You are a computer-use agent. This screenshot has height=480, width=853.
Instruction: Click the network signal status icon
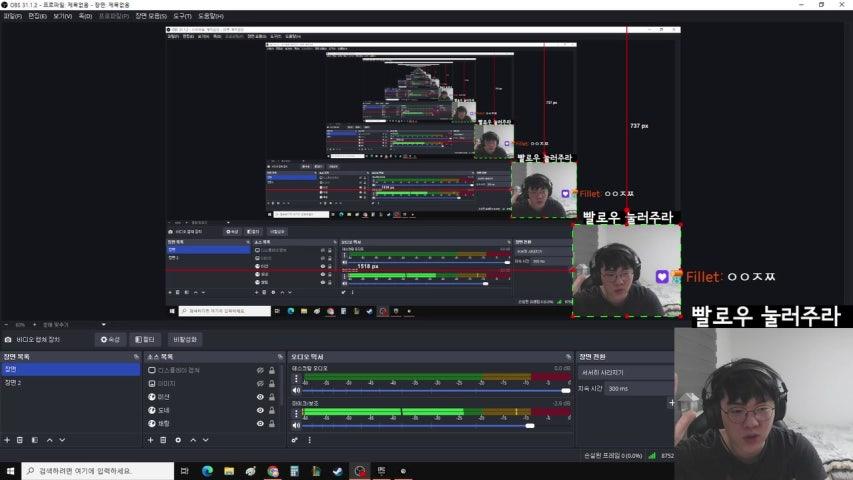[652, 456]
